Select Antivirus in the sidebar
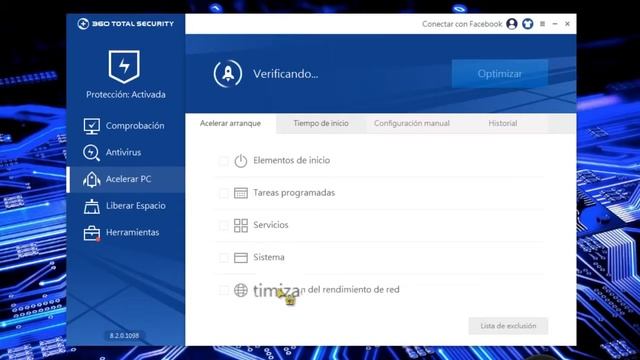Image resolution: width=640 pixels, height=360 pixels. 126,153
